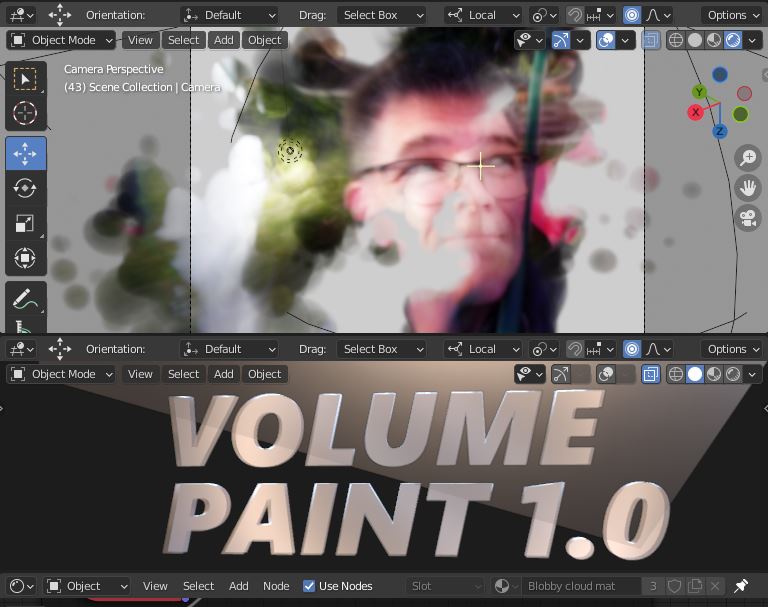
Task: Toggle proportional editing in the bottom viewport header
Action: pos(632,349)
